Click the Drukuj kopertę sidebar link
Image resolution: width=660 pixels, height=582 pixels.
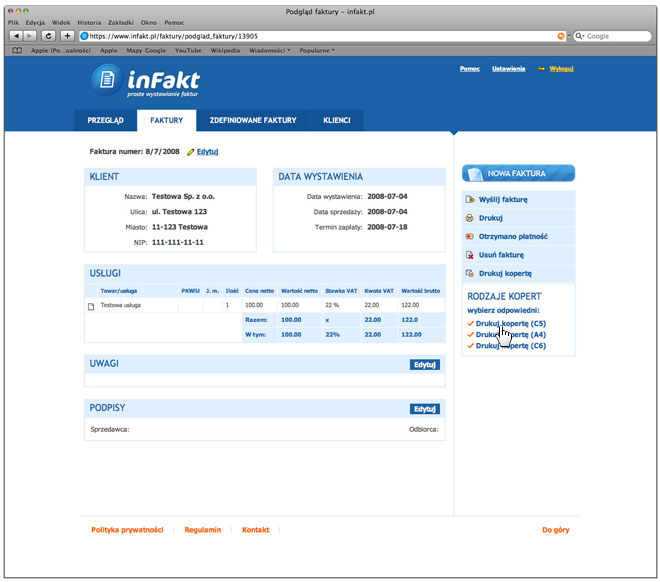[505, 274]
